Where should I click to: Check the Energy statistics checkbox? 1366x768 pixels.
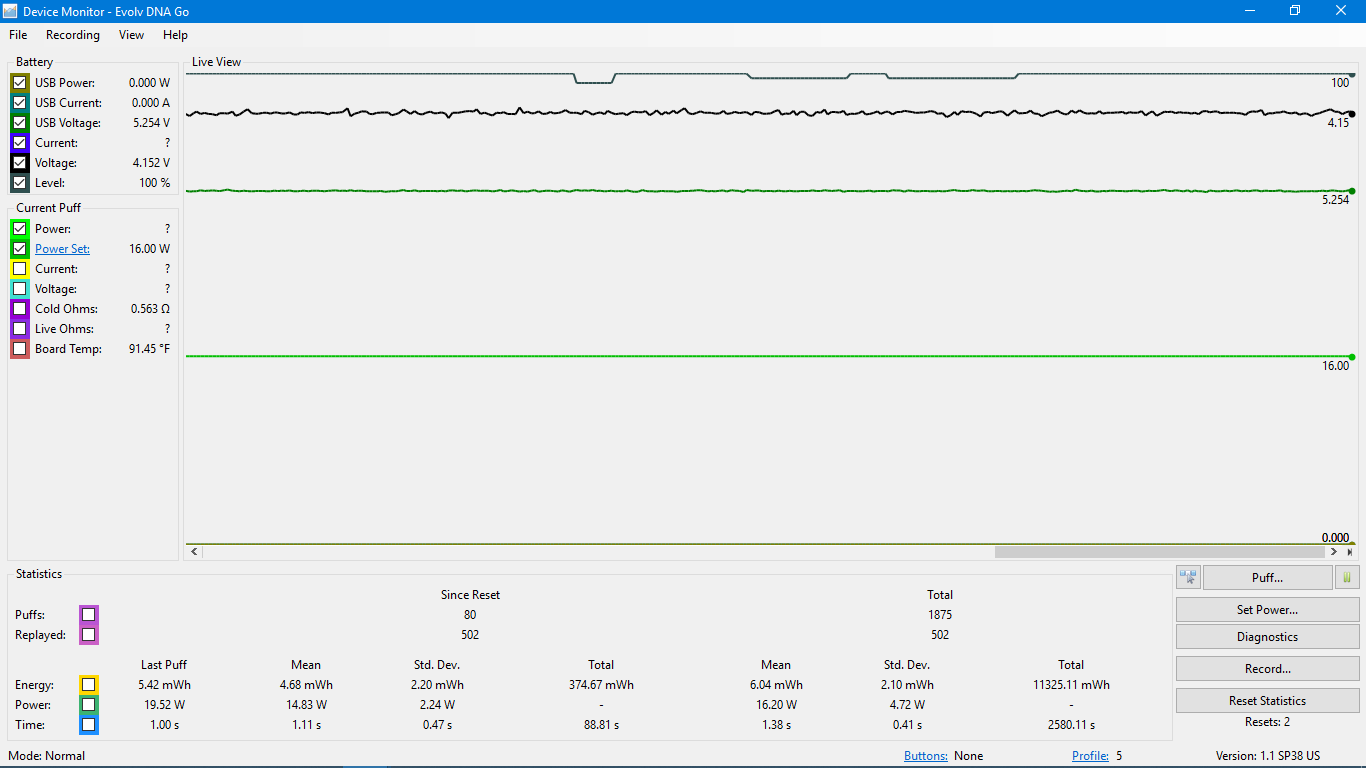pos(89,685)
